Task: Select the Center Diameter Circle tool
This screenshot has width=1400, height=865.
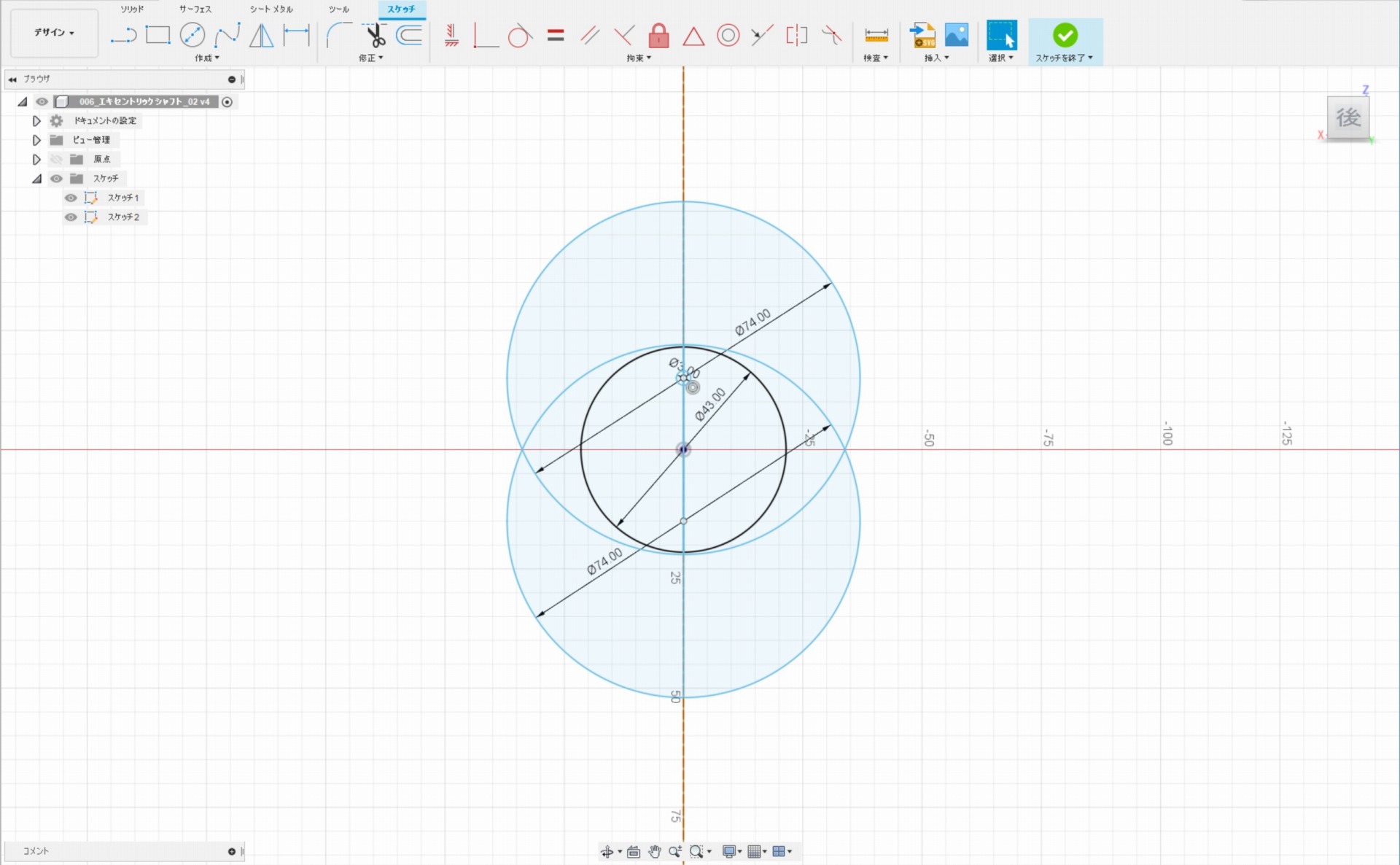Action: click(x=192, y=35)
